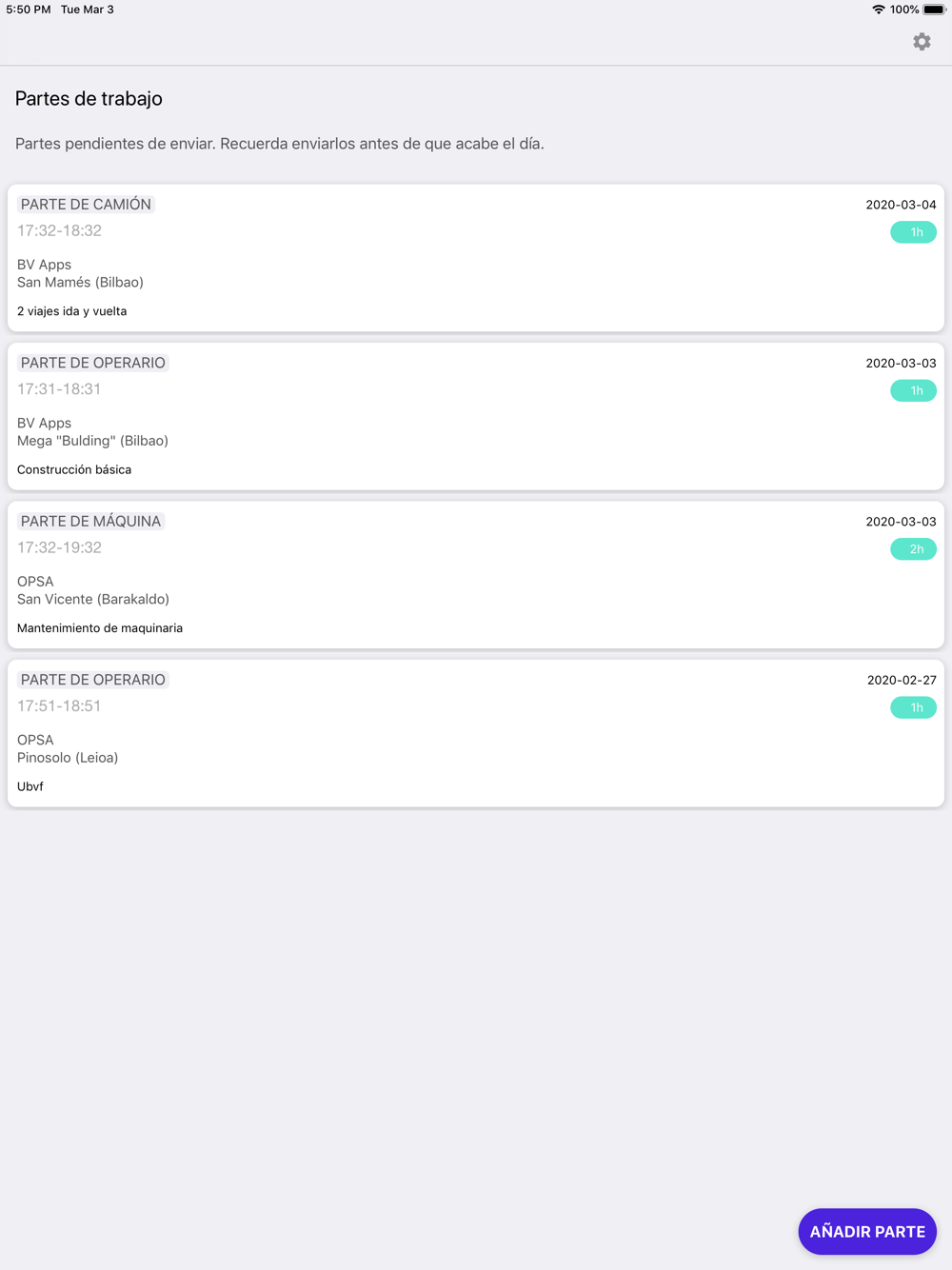Screen dimensions: 952x1270
Task: Click the Construcción básica description
Action: 74,469
